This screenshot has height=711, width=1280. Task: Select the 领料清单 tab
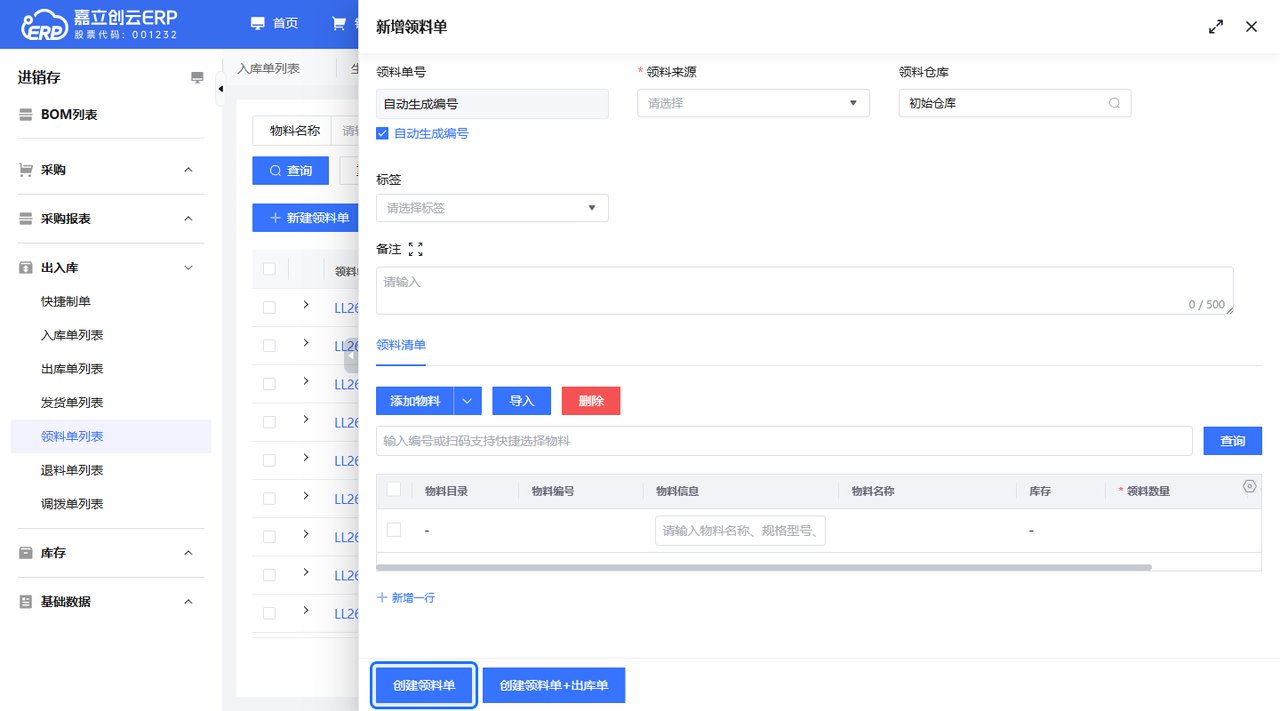pyautogui.click(x=401, y=345)
